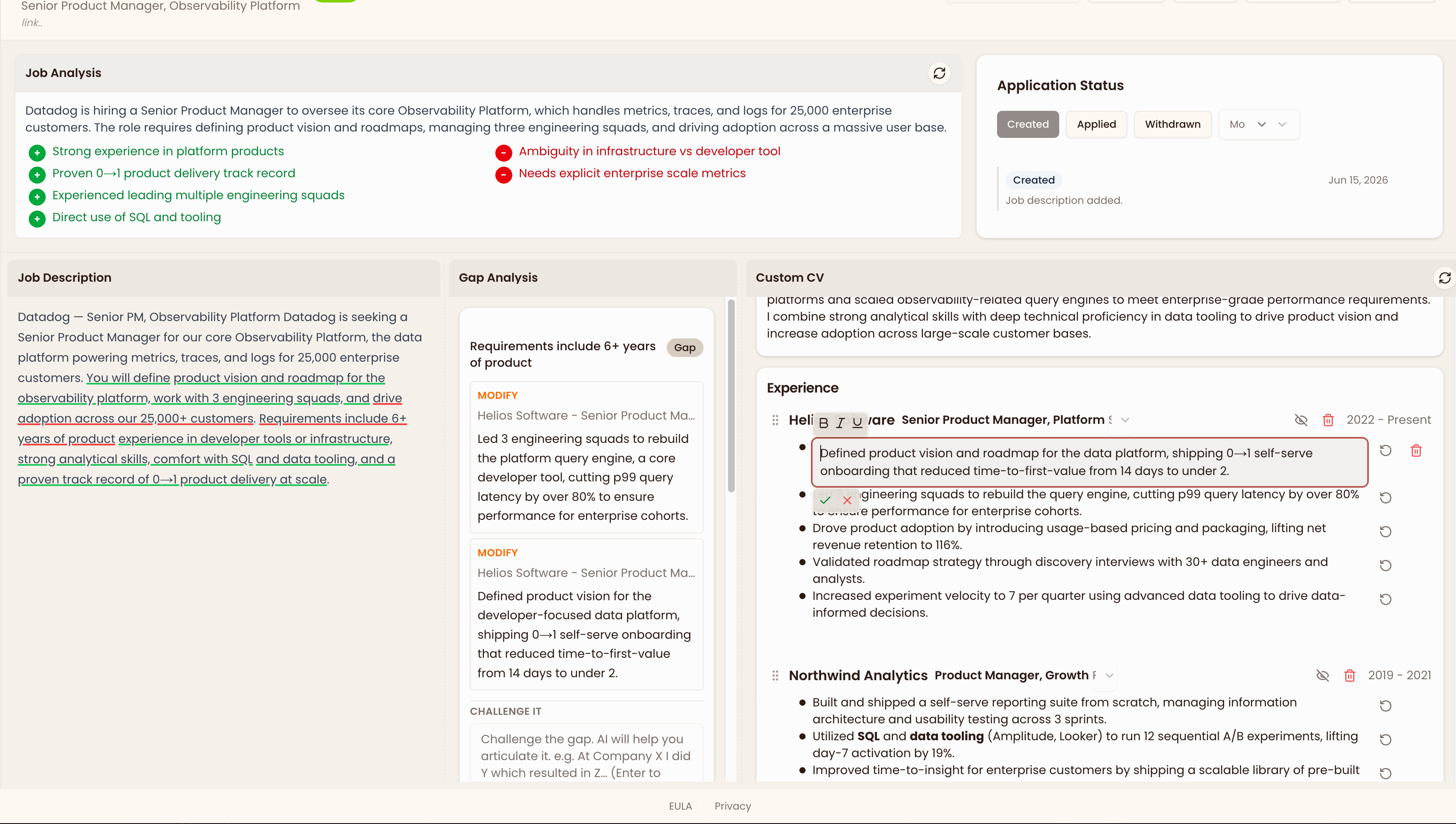Click the highlighted 'adoption across our 25,000+ customers' phrase
This screenshot has width=1456, height=824.
[x=135, y=419]
